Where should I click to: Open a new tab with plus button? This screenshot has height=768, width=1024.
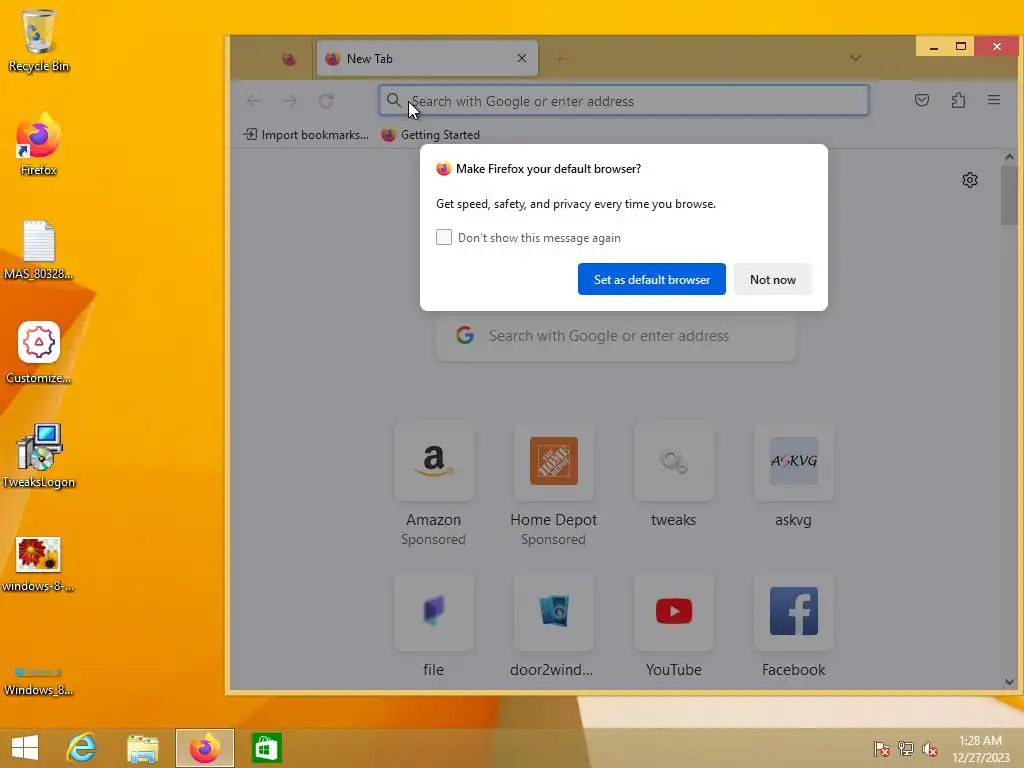tap(560, 59)
